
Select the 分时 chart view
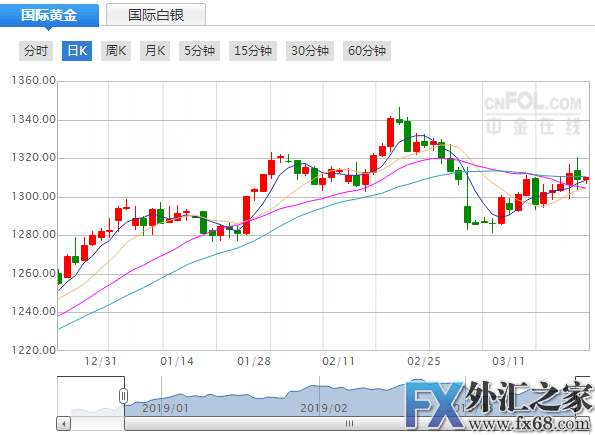pos(36,51)
